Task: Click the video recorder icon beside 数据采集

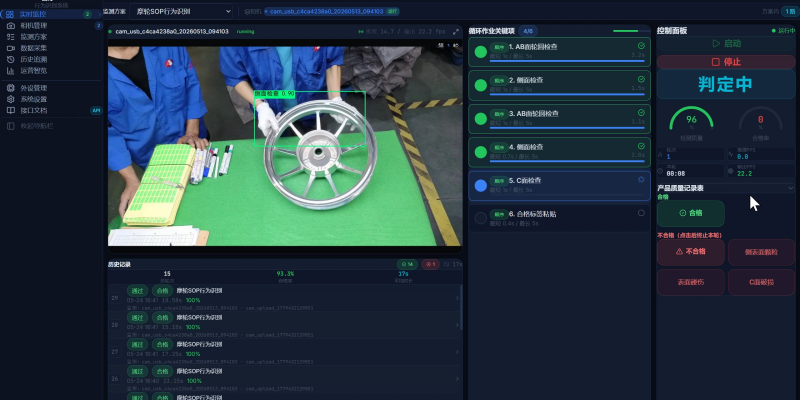Action: click(x=10, y=48)
